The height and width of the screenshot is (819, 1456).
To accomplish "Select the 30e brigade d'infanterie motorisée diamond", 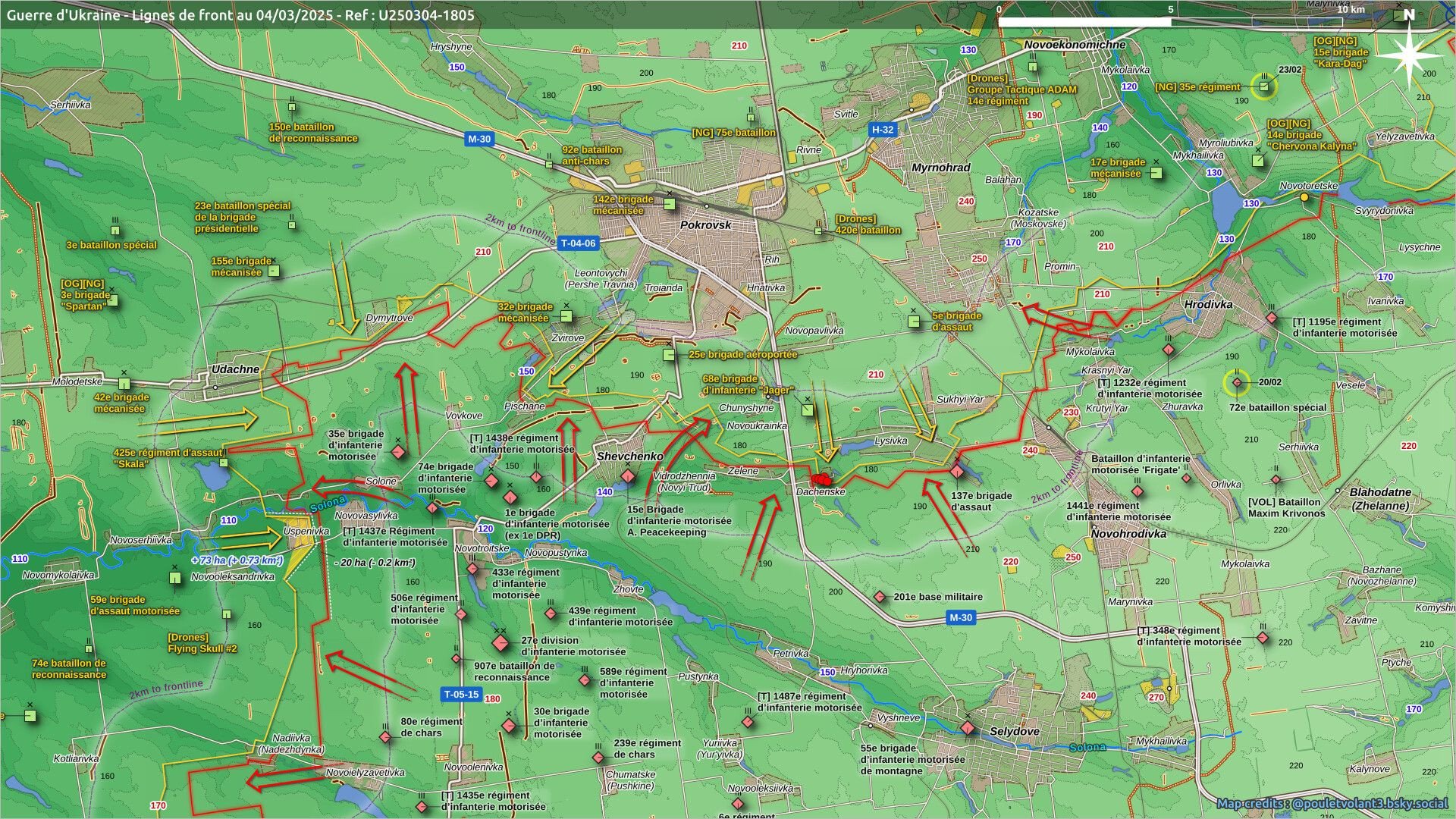I will pos(509,726).
